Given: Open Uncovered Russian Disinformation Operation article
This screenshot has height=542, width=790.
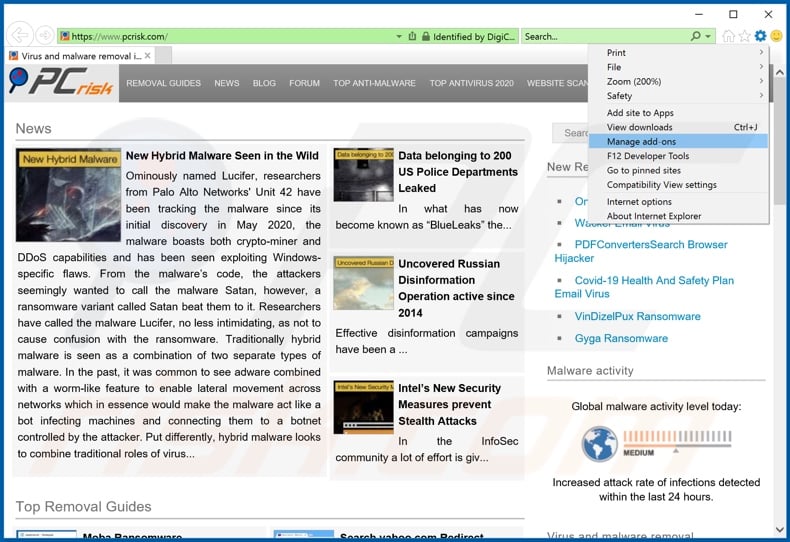Looking at the screenshot, I should point(456,288).
